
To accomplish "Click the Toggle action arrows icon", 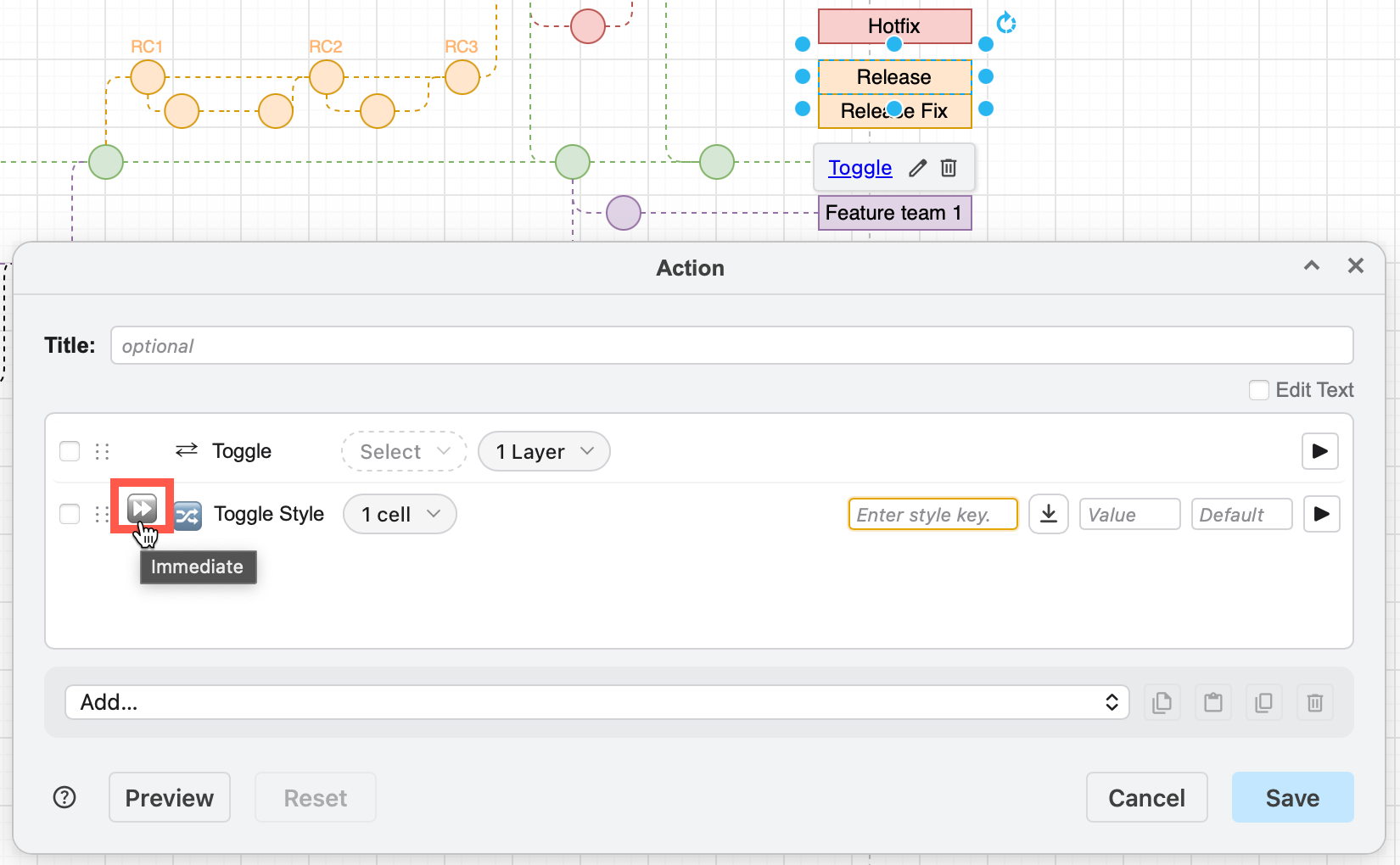I will [187, 449].
